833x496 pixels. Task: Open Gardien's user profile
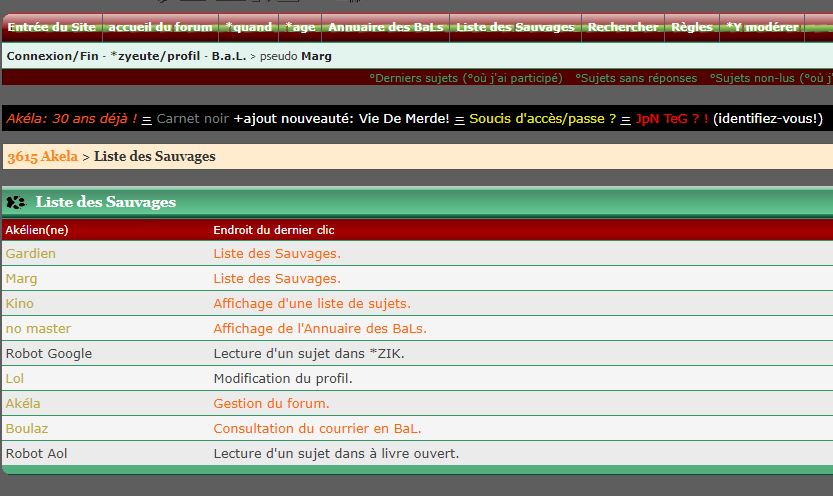(30, 254)
